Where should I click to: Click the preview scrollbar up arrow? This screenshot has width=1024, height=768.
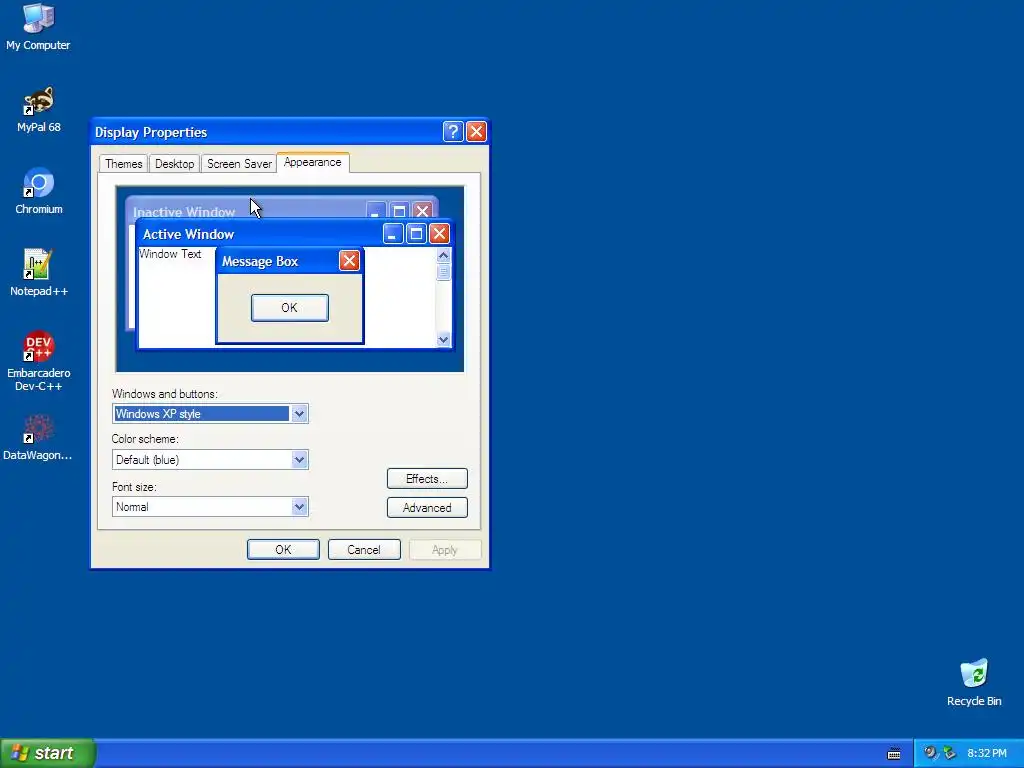tap(443, 255)
